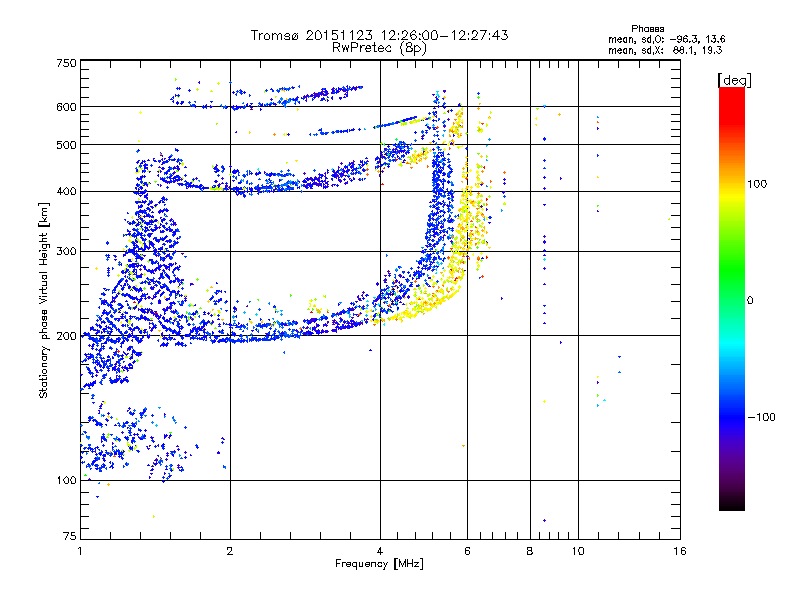Click the colorbar tick label '100'
Viewport: 800px width, 600px height.
(x=757, y=184)
